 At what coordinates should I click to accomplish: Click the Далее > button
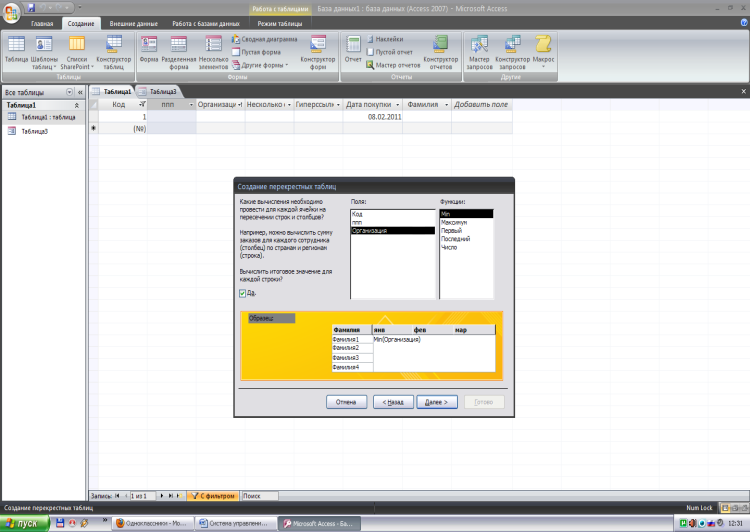point(437,402)
